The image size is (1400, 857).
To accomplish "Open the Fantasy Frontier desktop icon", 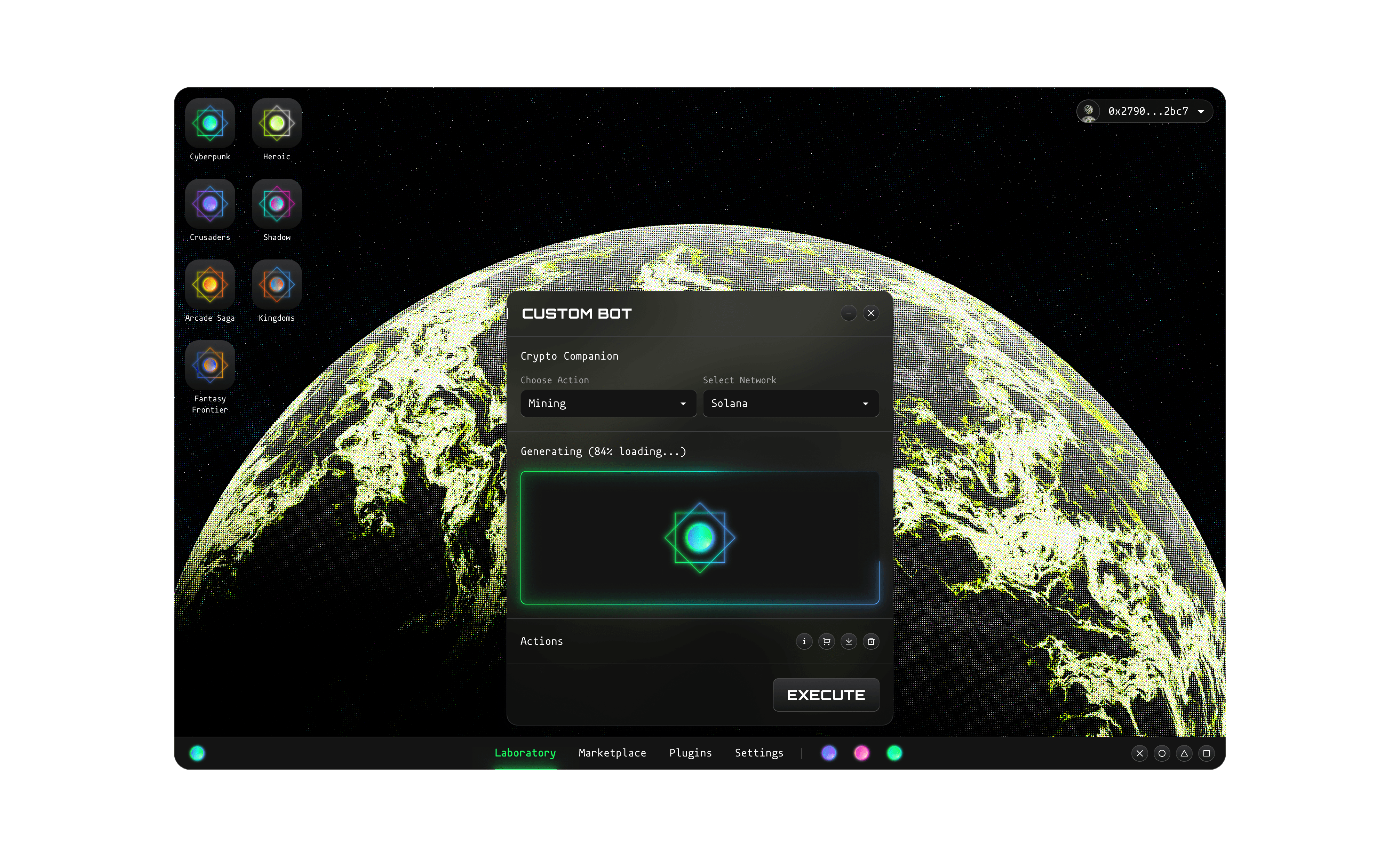I will (x=210, y=365).
